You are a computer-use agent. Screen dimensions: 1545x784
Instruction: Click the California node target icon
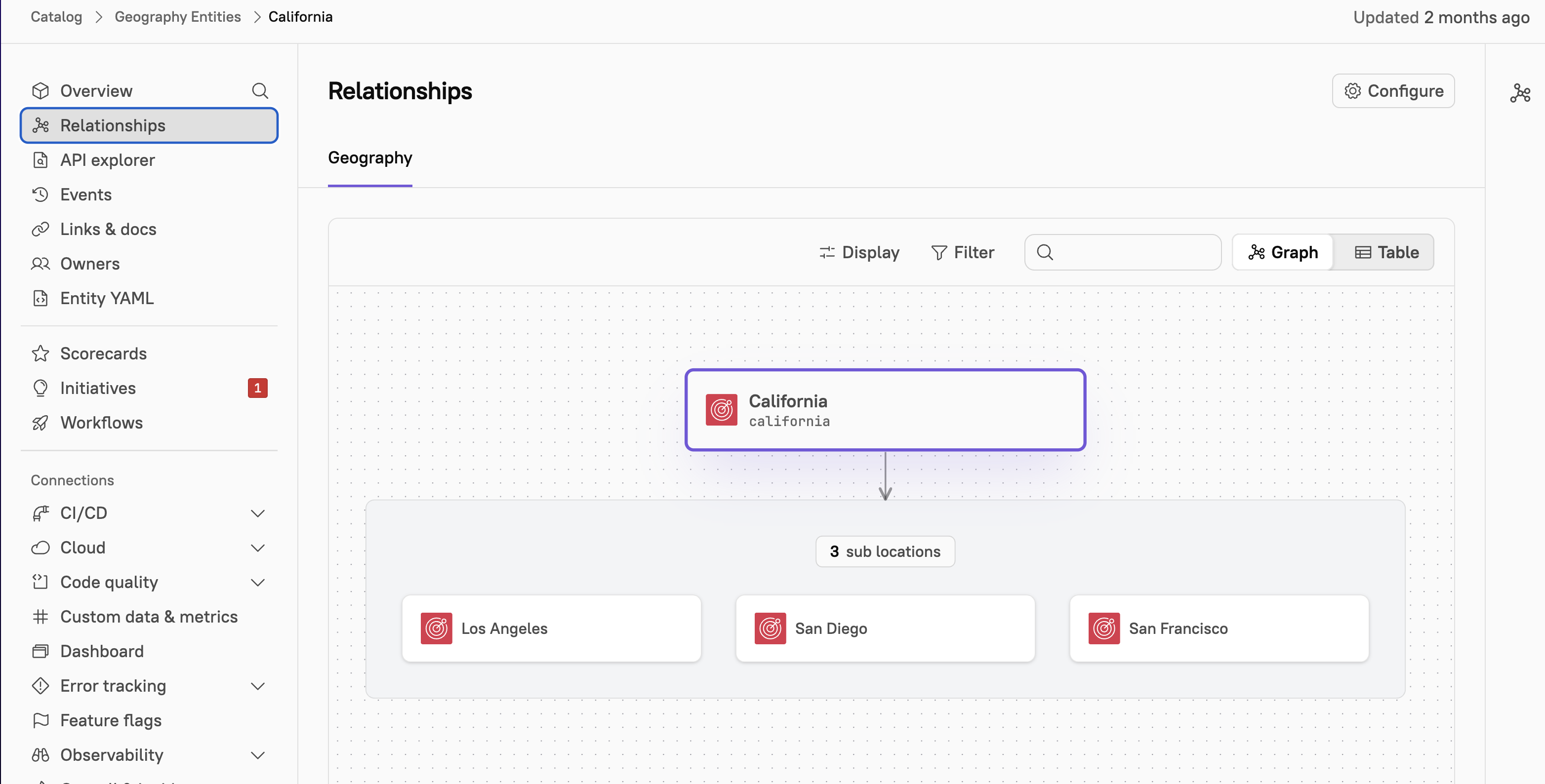tap(721, 409)
